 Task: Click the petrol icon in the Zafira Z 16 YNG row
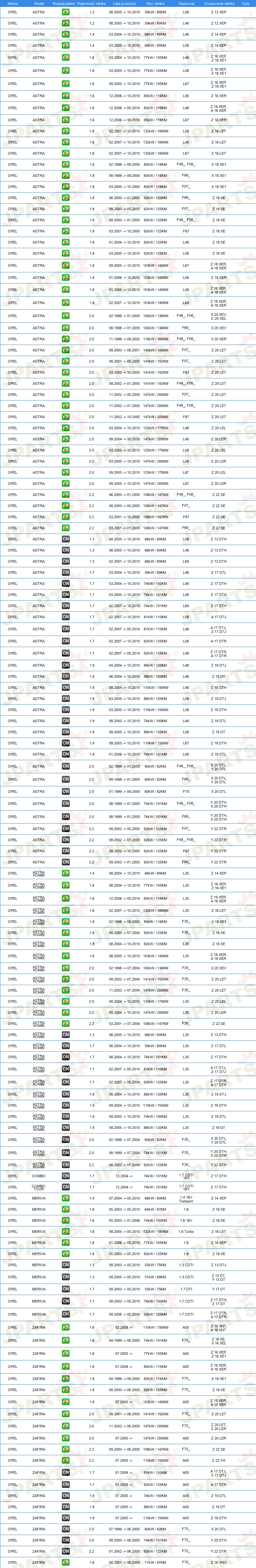66,1562
